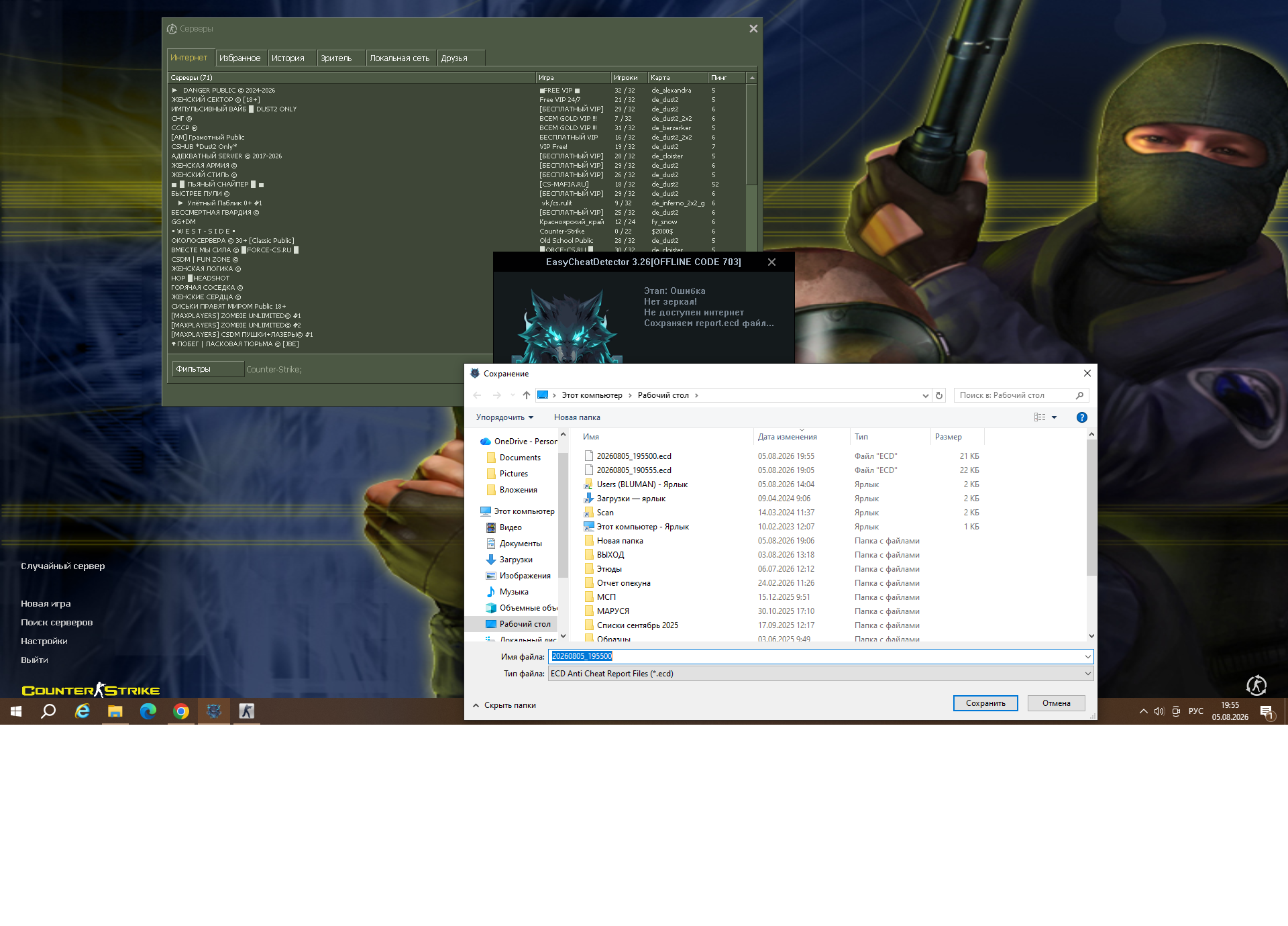Switch to Интернет tab
The height and width of the screenshot is (926, 1288).
(191, 58)
